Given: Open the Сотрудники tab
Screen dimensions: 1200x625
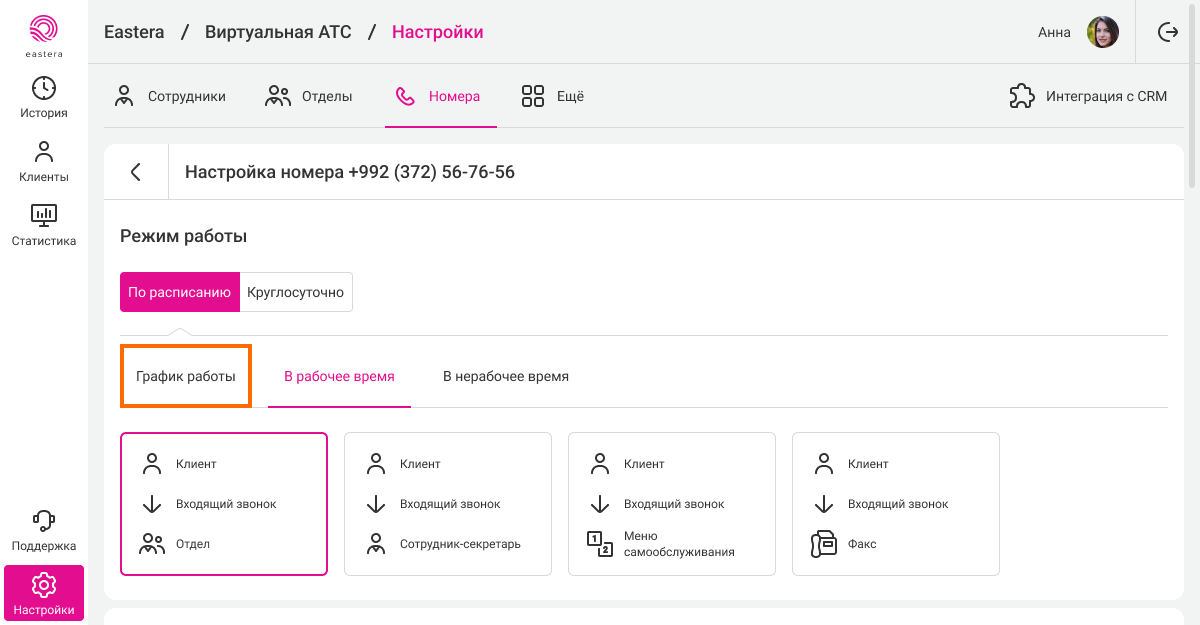Looking at the screenshot, I should point(170,97).
